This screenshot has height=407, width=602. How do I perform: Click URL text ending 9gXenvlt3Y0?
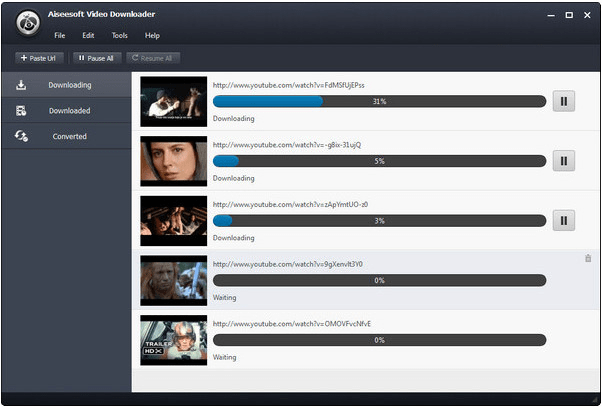tap(288, 264)
